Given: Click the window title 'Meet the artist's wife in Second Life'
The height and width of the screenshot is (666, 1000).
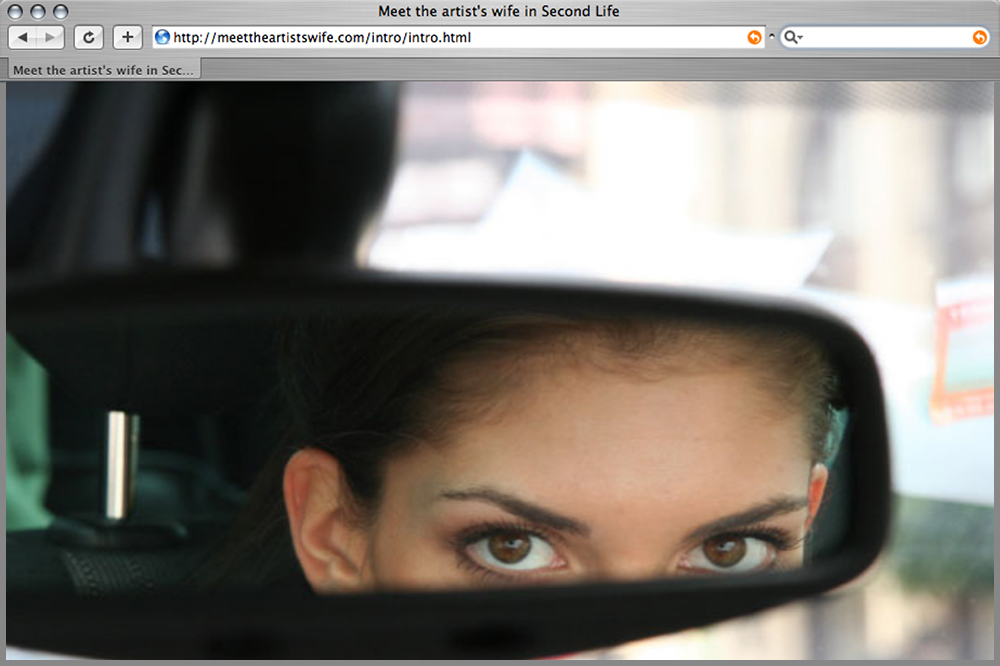Looking at the screenshot, I should click(499, 11).
